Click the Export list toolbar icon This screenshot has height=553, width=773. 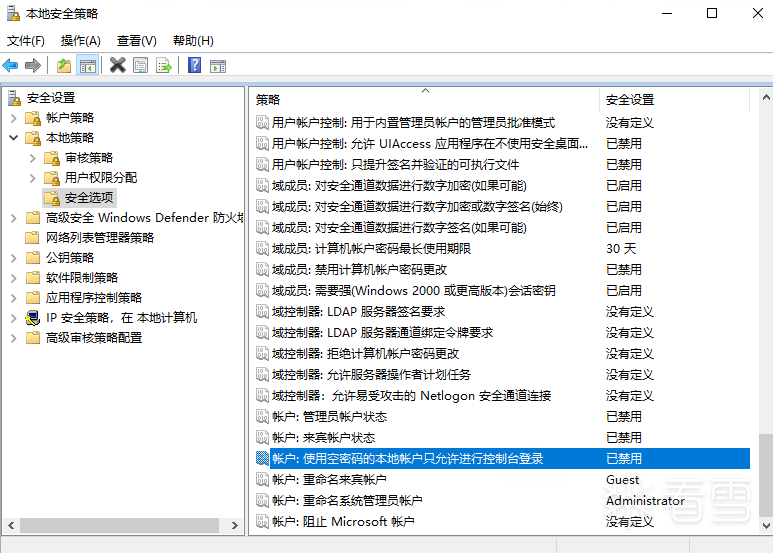(x=164, y=65)
